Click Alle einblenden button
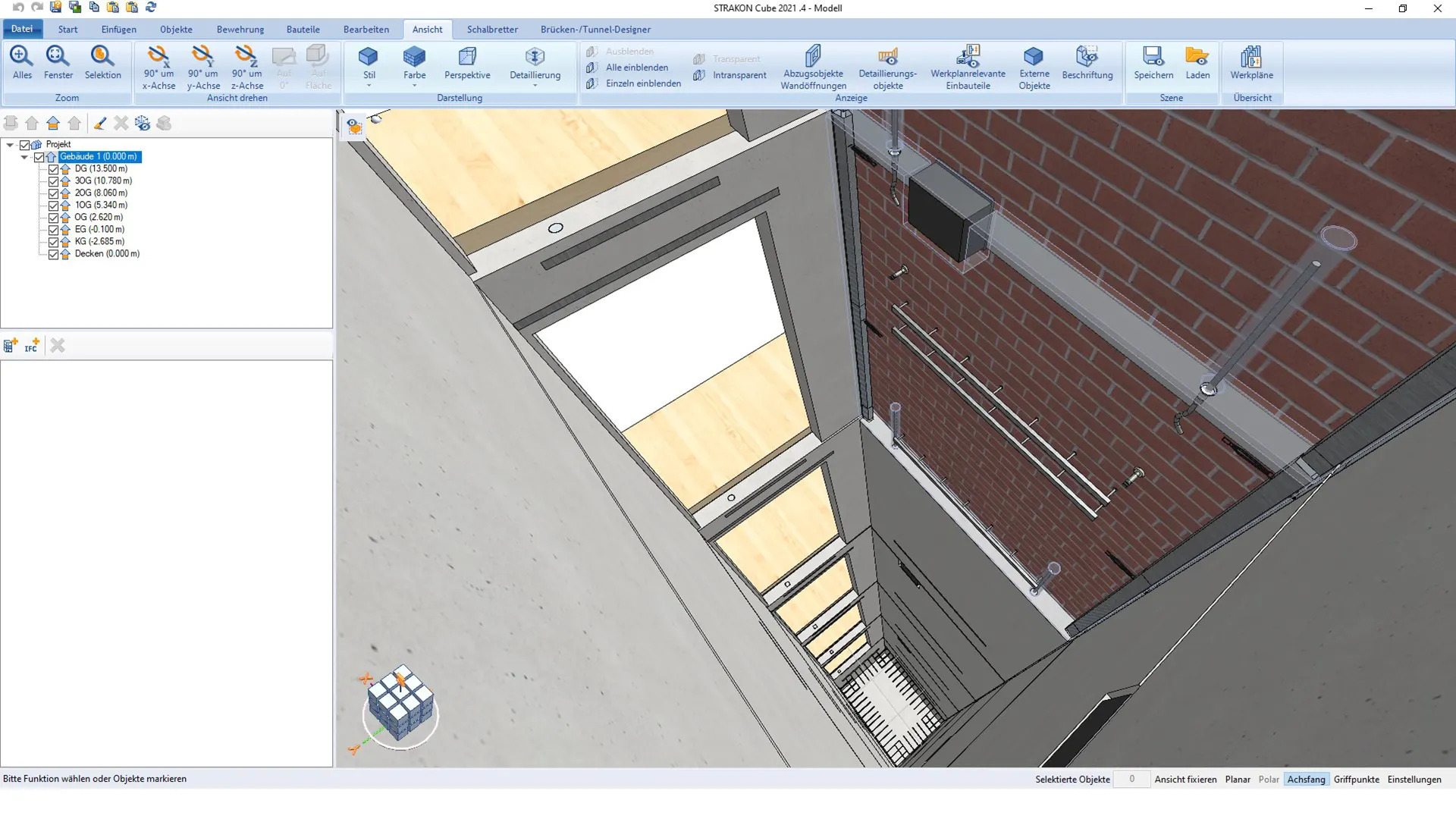This screenshot has height=819, width=1456. (x=636, y=67)
